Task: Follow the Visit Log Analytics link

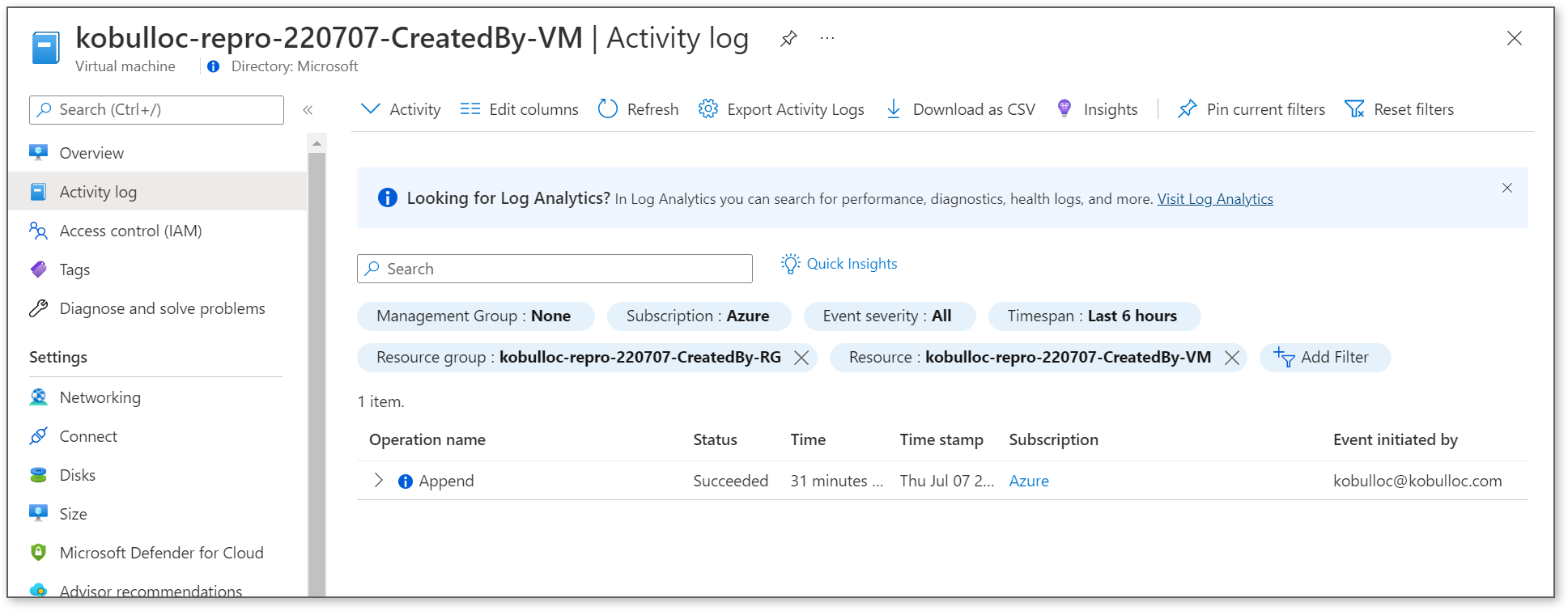Action: pos(1215,199)
